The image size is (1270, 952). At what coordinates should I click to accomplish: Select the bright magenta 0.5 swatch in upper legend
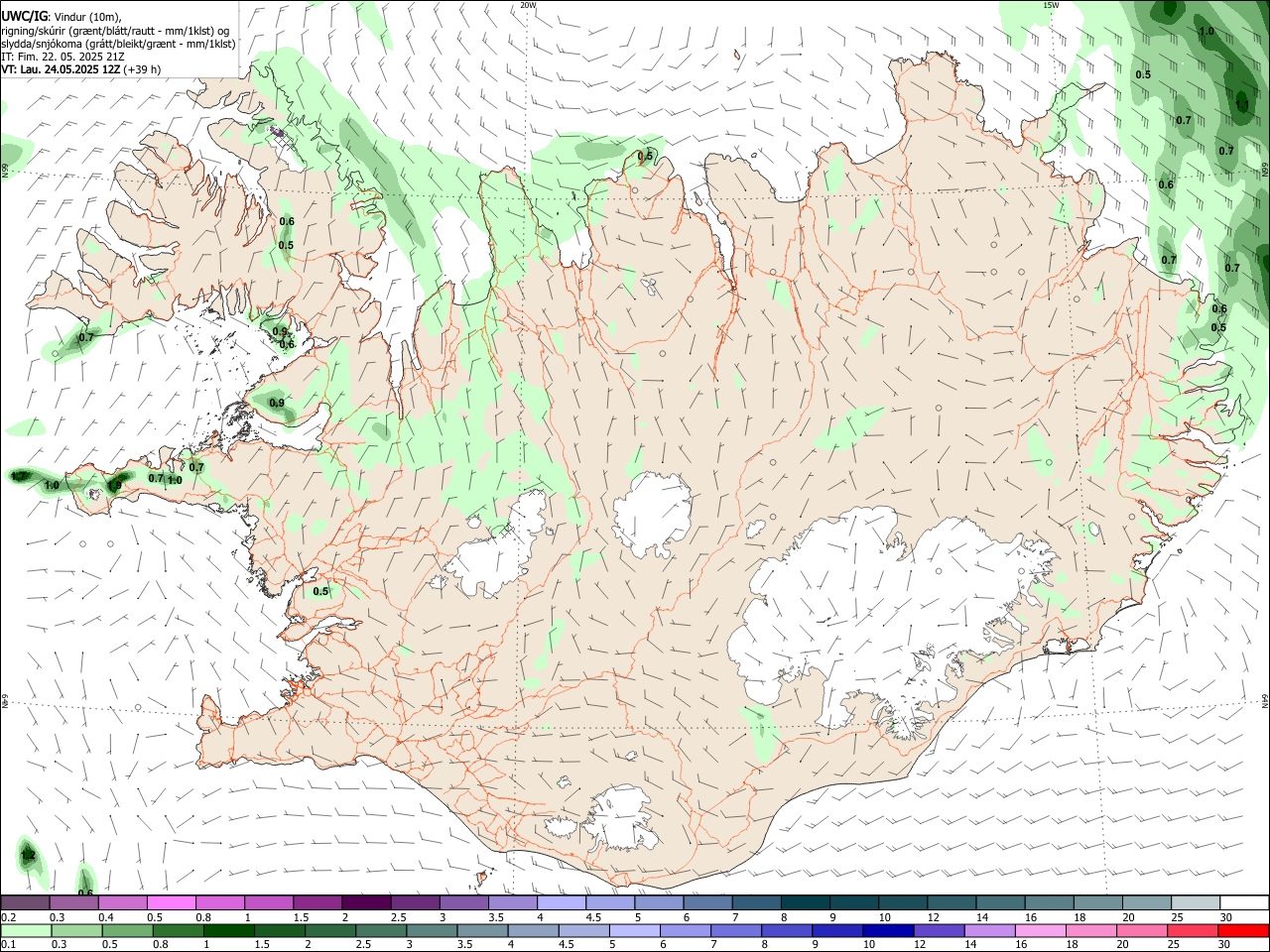(172, 903)
